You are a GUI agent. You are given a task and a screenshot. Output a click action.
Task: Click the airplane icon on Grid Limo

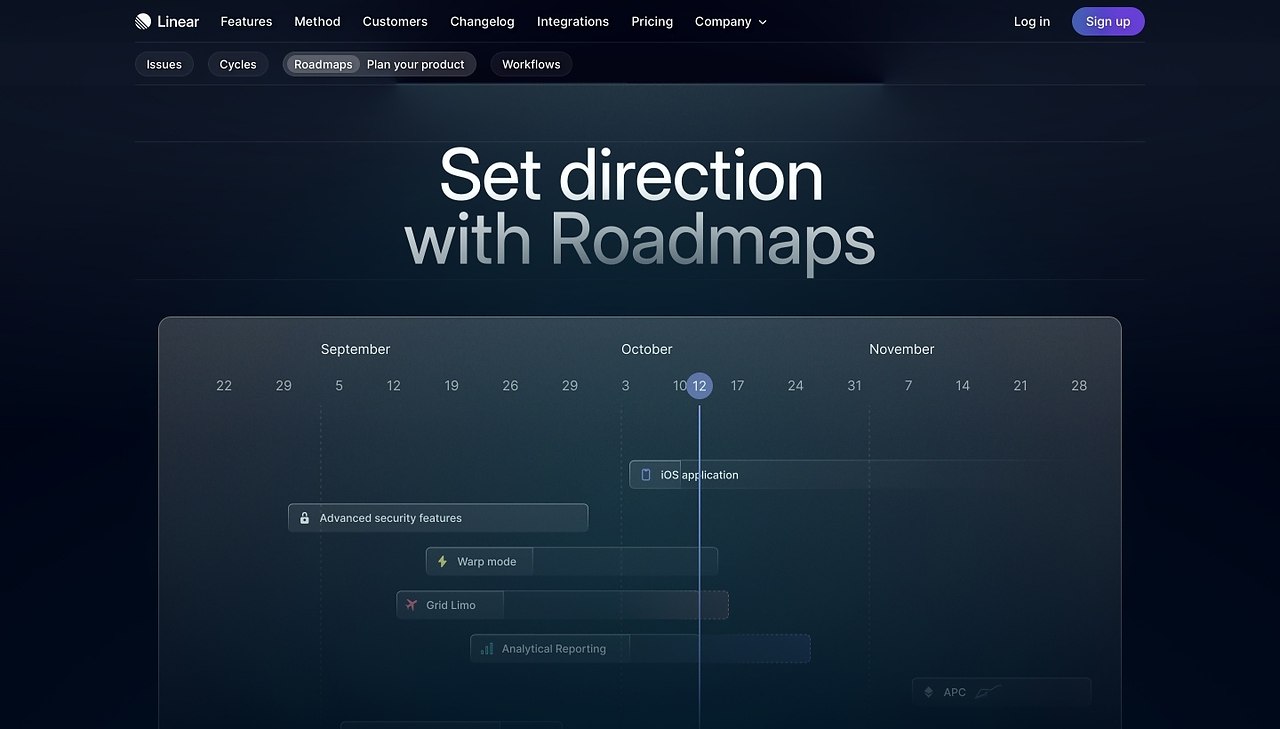(411, 605)
